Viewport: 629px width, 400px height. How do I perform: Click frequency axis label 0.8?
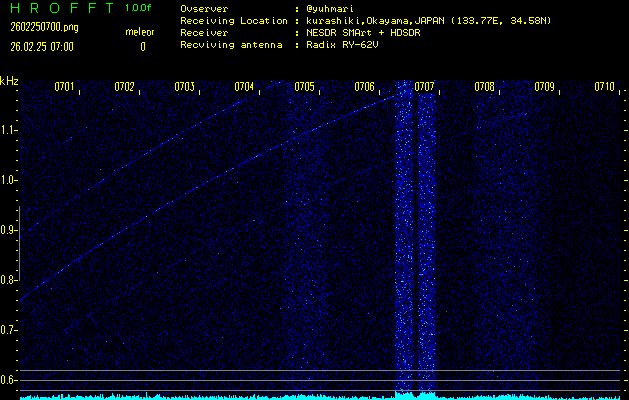click(x=8, y=280)
